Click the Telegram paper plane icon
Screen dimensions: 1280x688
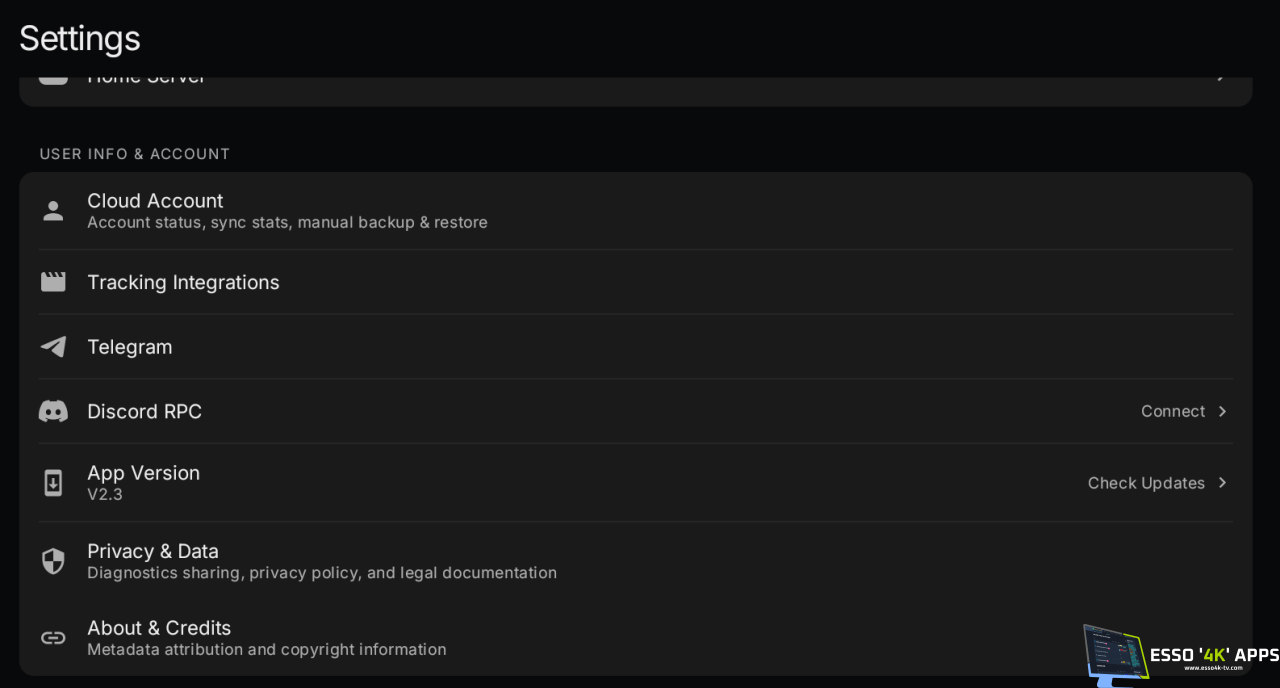(53, 347)
